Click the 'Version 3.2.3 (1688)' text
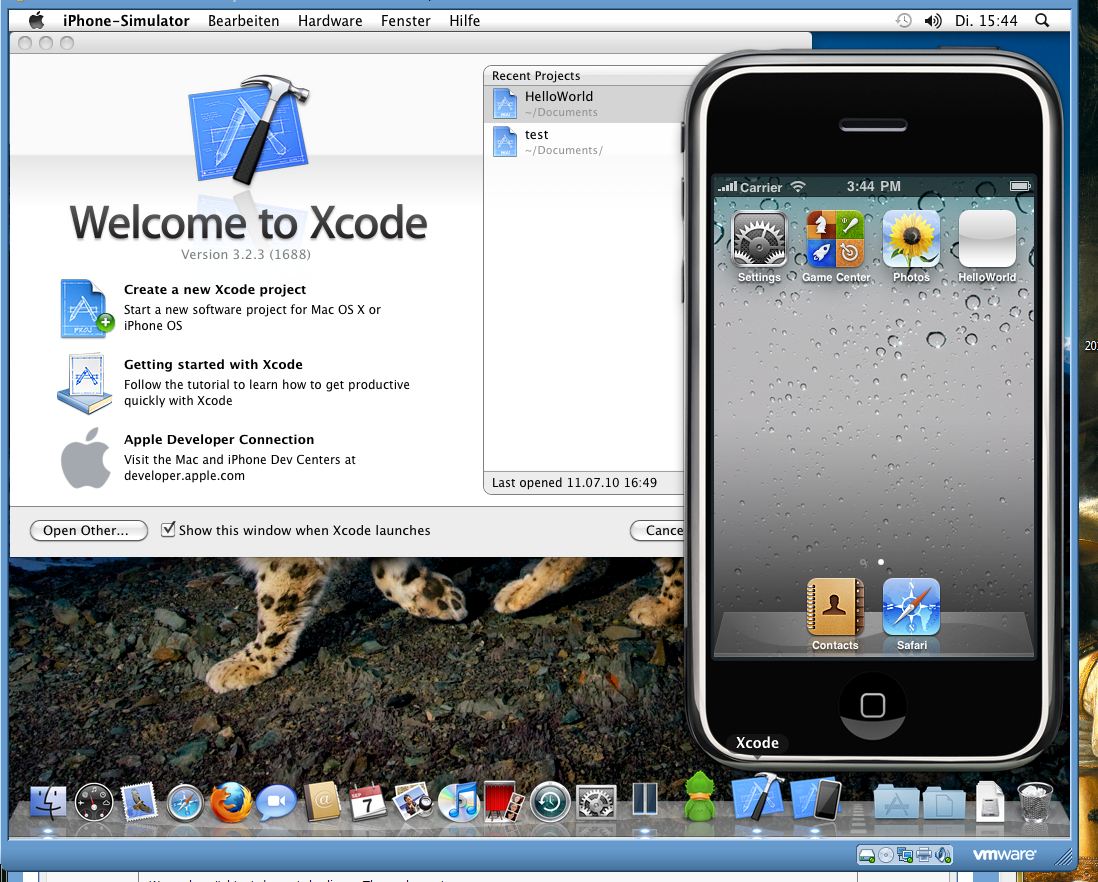 click(x=246, y=254)
